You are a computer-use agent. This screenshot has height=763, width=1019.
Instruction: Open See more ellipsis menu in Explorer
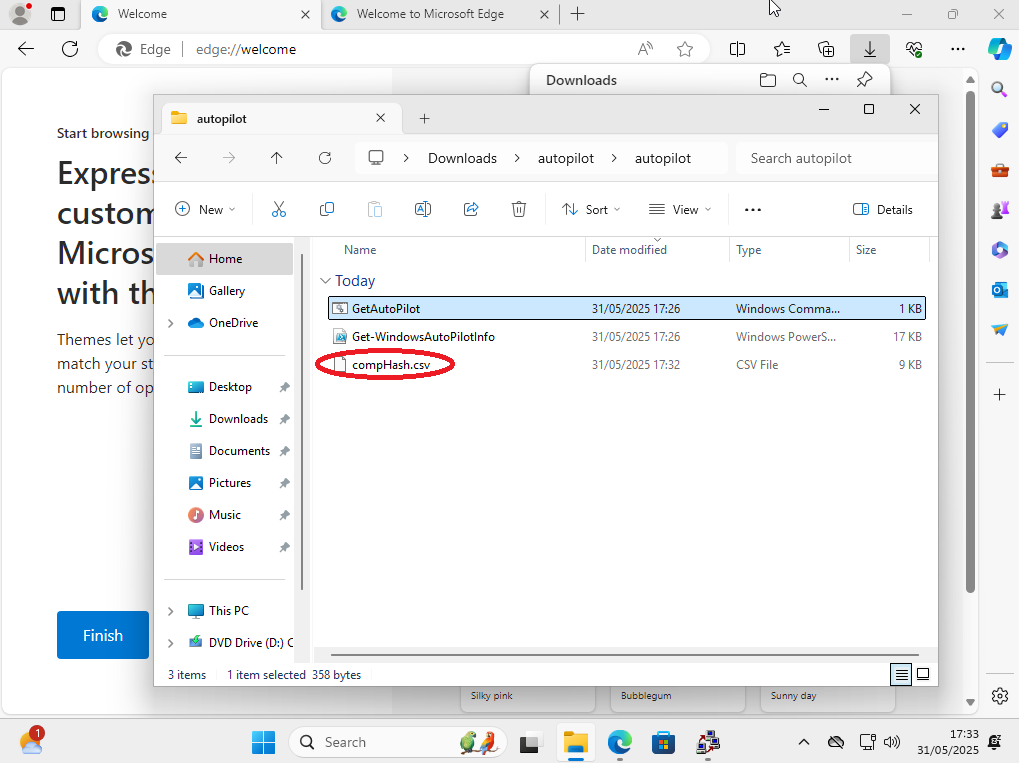(x=753, y=209)
